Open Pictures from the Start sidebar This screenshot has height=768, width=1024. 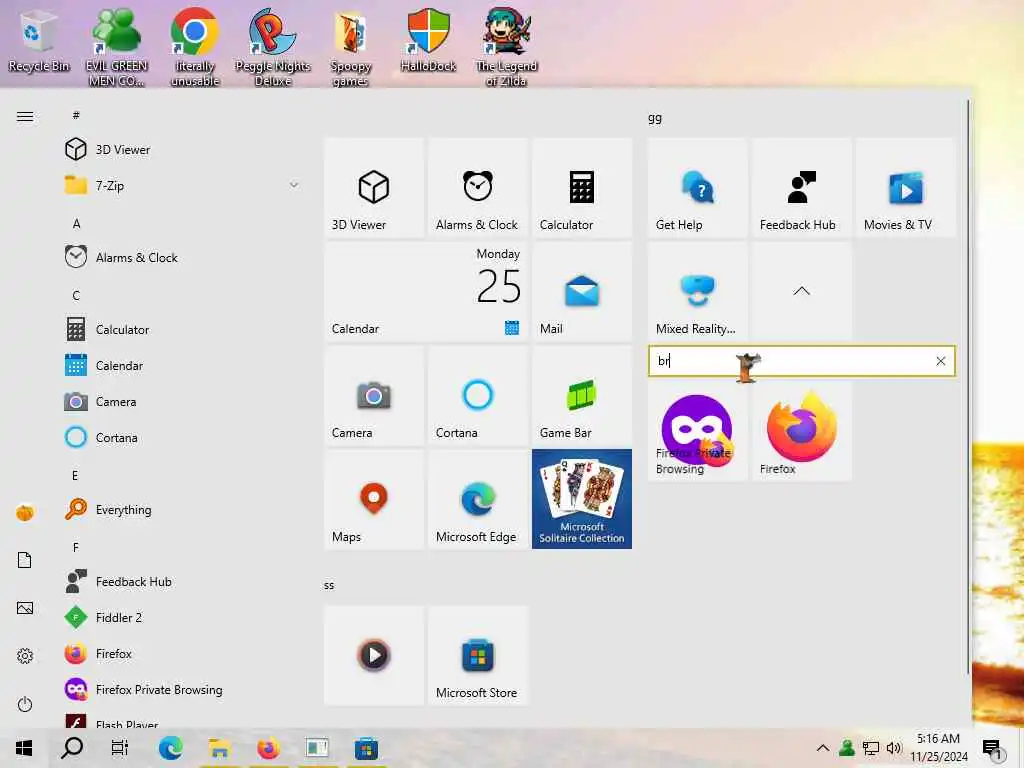click(x=25, y=608)
